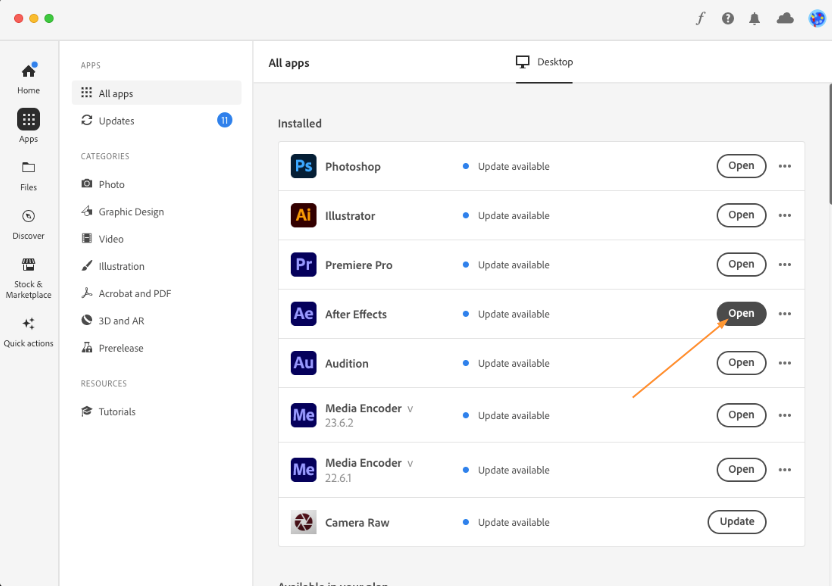Open more options menu for Photoshop
Image resolution: width=832 pixels, height=586 pixels.
coord(785,166)
